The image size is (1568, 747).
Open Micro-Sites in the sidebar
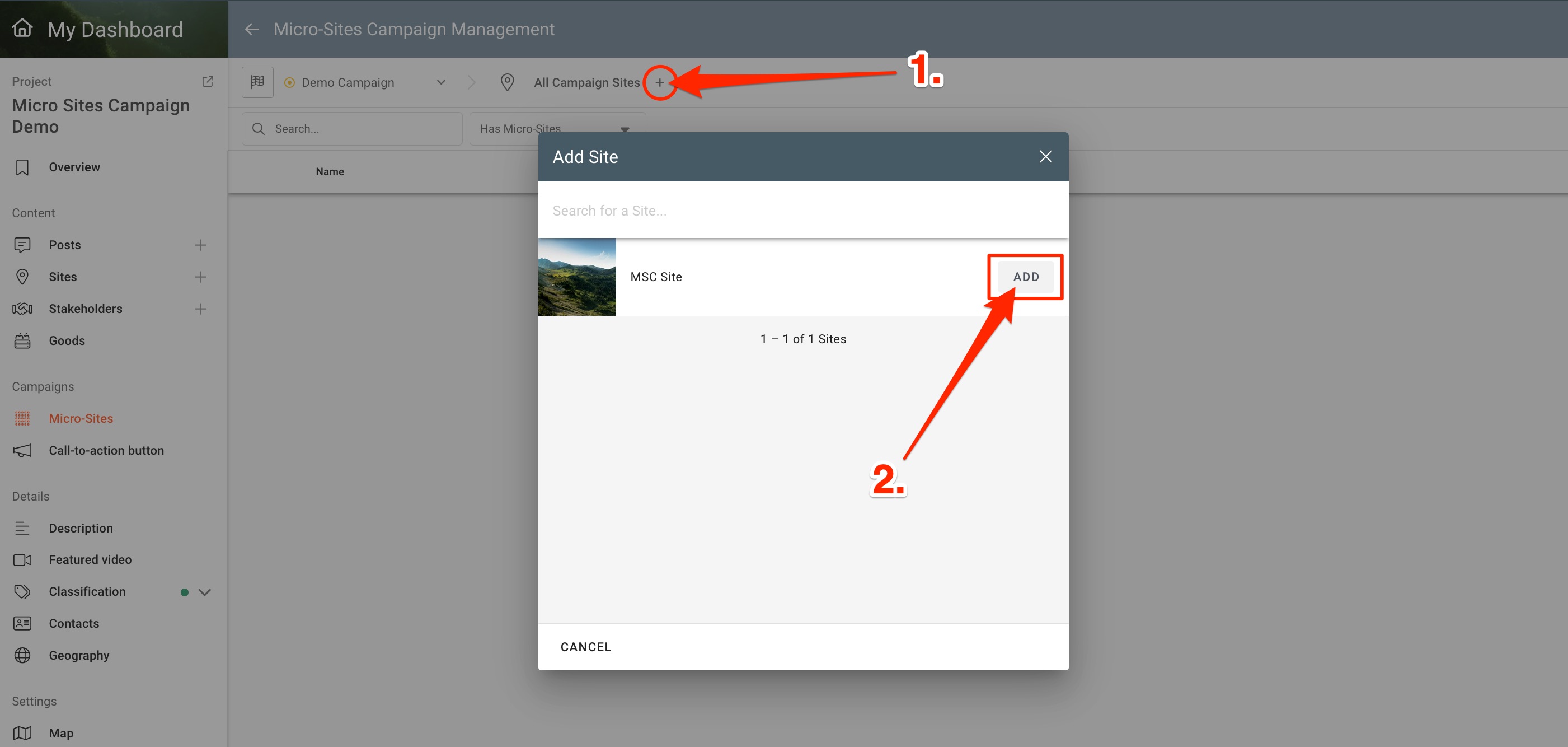[81, 419]
